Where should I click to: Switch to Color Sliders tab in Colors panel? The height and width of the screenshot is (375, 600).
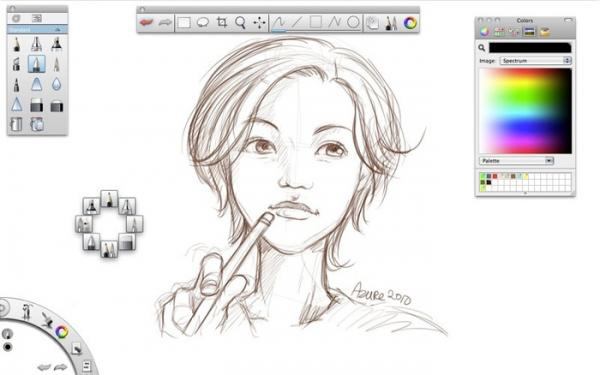pos(499,32)
